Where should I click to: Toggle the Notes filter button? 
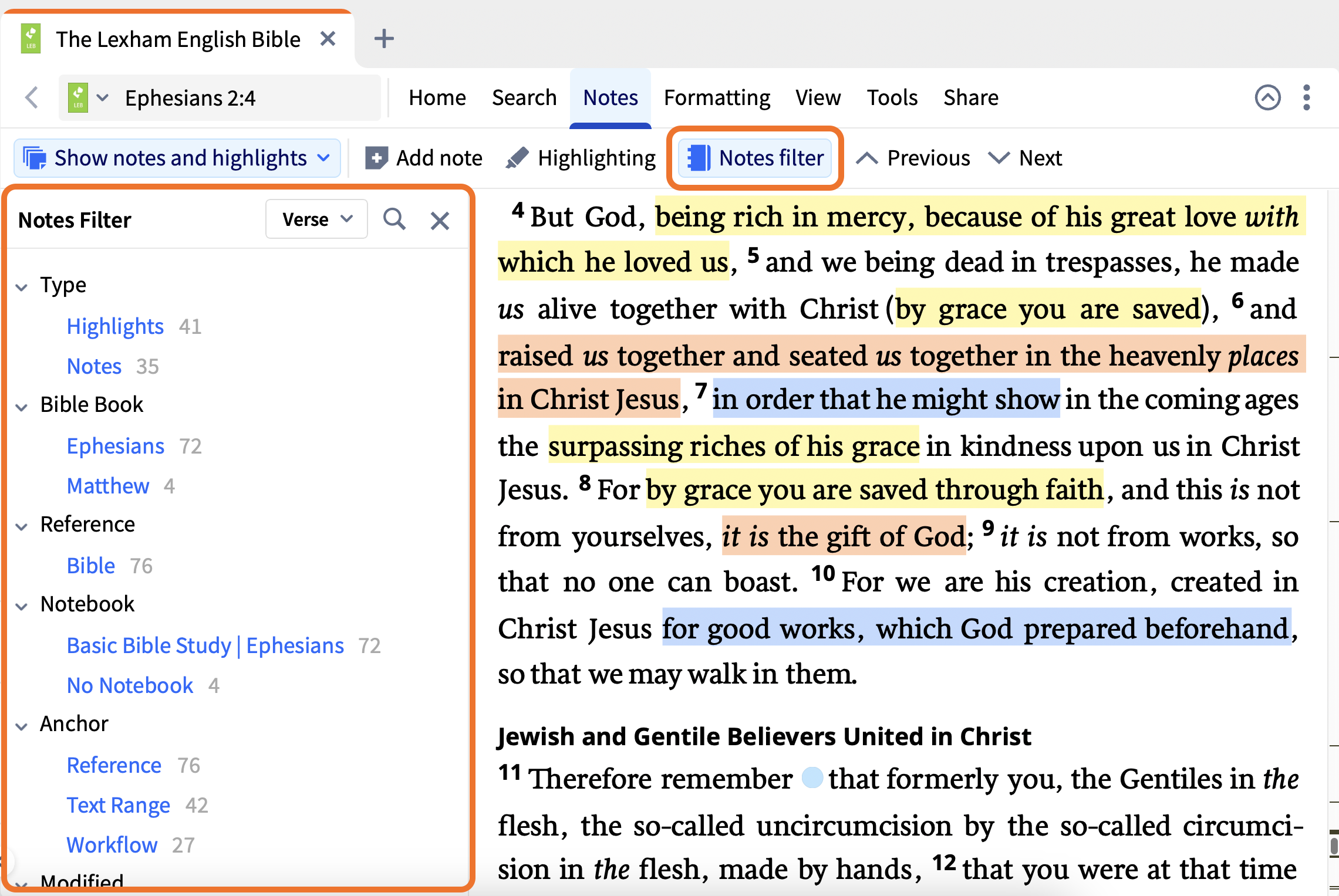pos(755,158)
